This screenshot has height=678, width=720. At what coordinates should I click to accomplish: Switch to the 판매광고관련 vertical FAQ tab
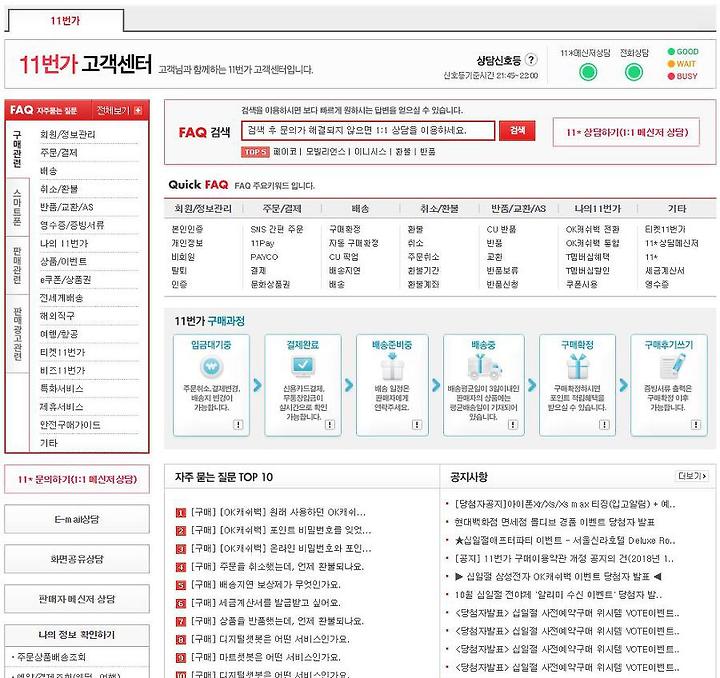click(17, 334)
